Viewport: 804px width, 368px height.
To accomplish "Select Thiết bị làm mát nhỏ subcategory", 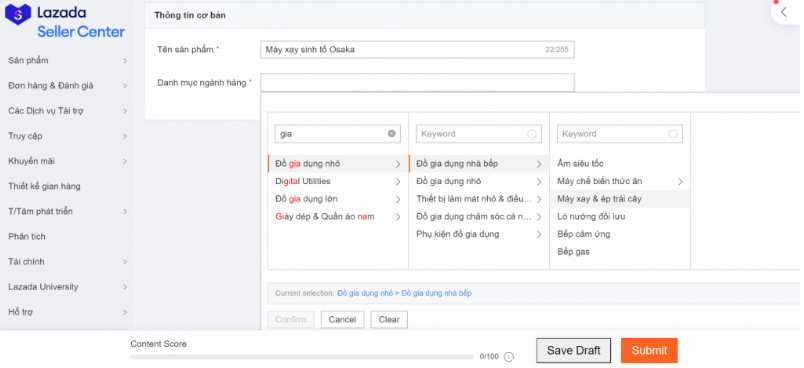I will 479,198.
